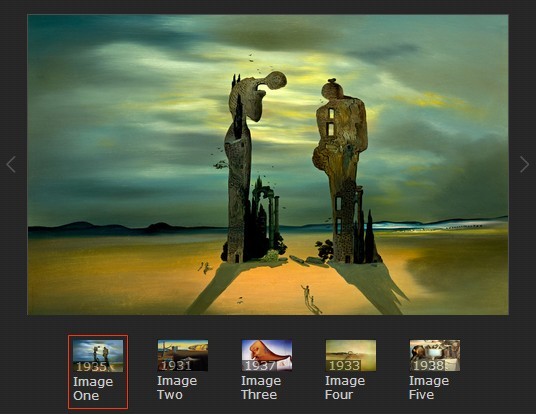This screenshot has height=414, width=536.
Task: Click the 1938 year overlay label
Action: coord(429,365)
